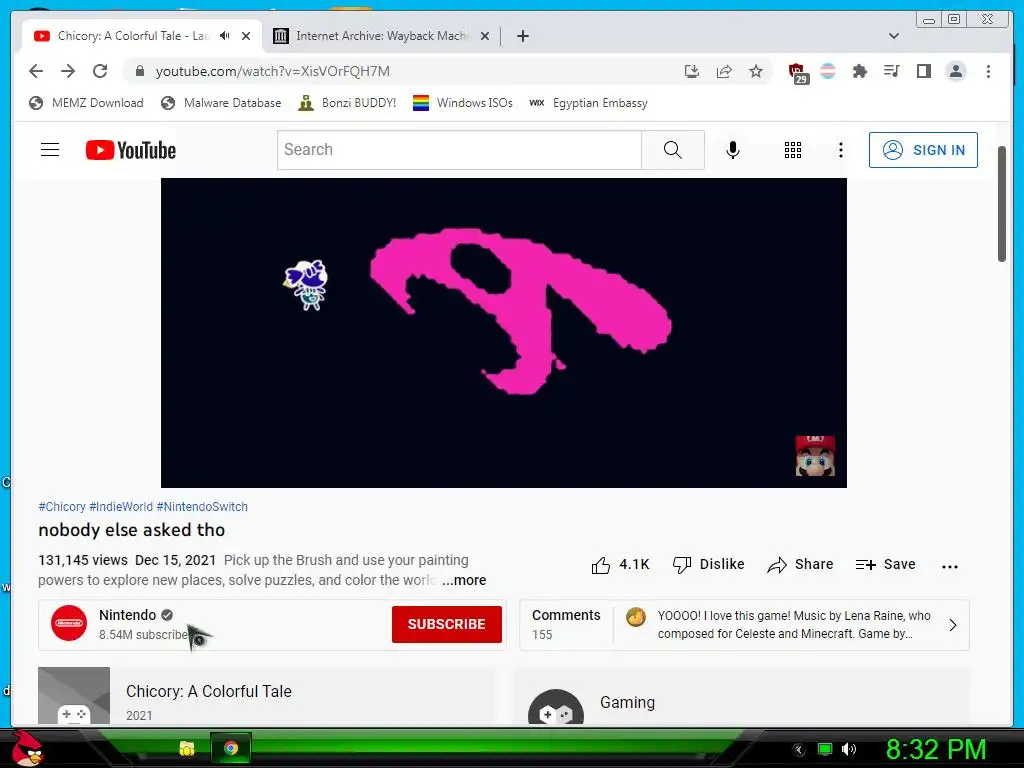Viewport: 1024px width, 768px height.
Task: Share the video
Action: pyautogui.click(x=800, y=565)
